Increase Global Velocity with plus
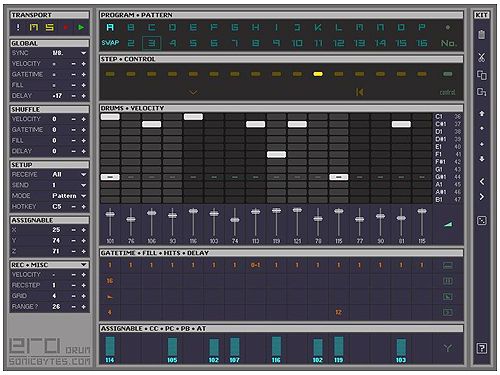This screenshot has height=375, width=500. (x=84, y=64)
